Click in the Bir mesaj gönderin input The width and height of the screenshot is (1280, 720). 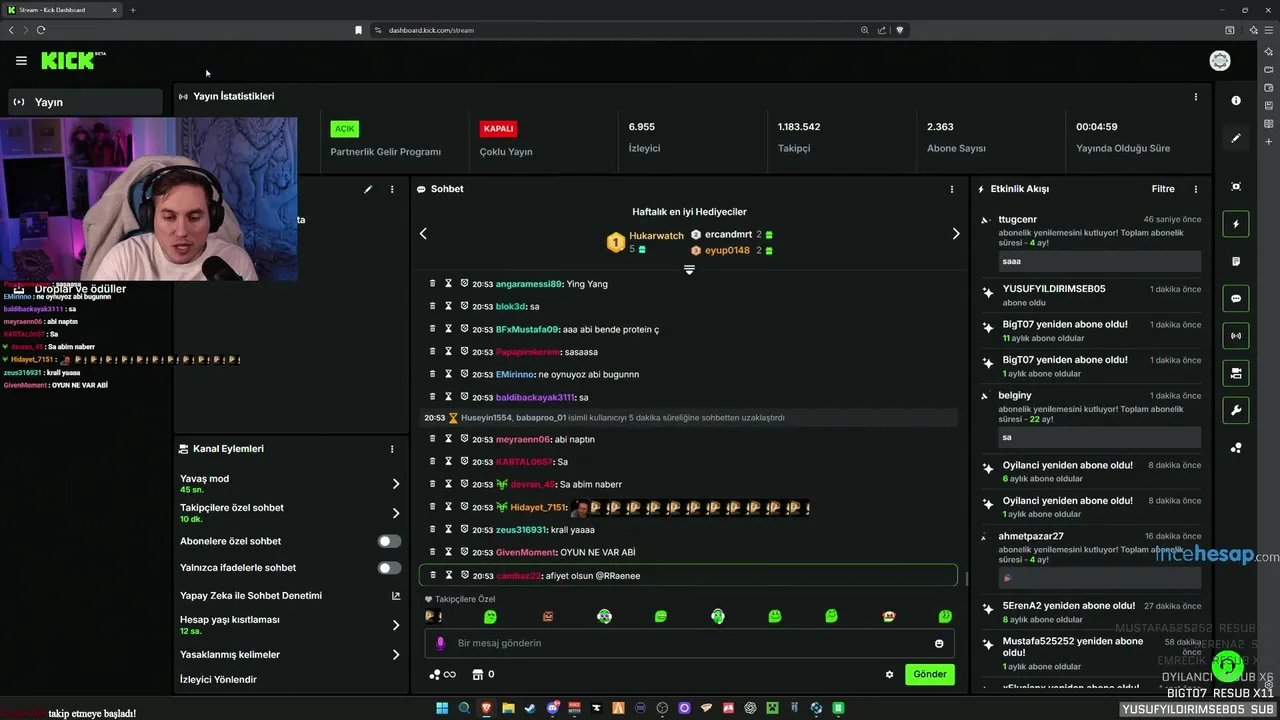coord(690,643)
